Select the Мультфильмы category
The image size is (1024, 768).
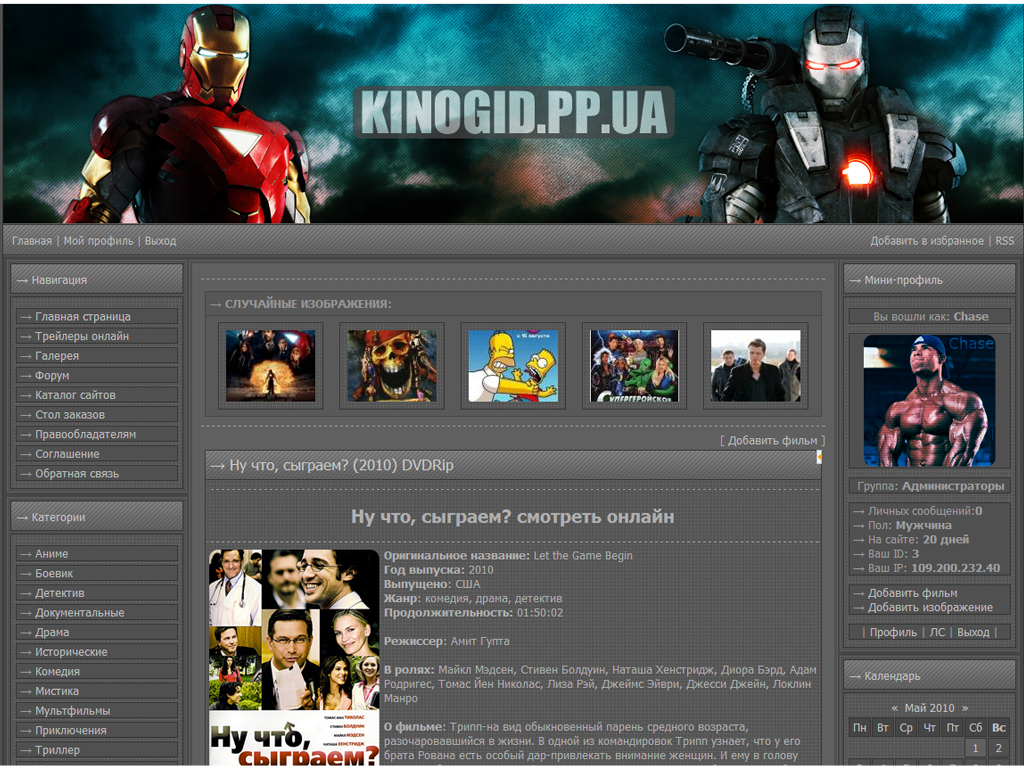(97, 711)
